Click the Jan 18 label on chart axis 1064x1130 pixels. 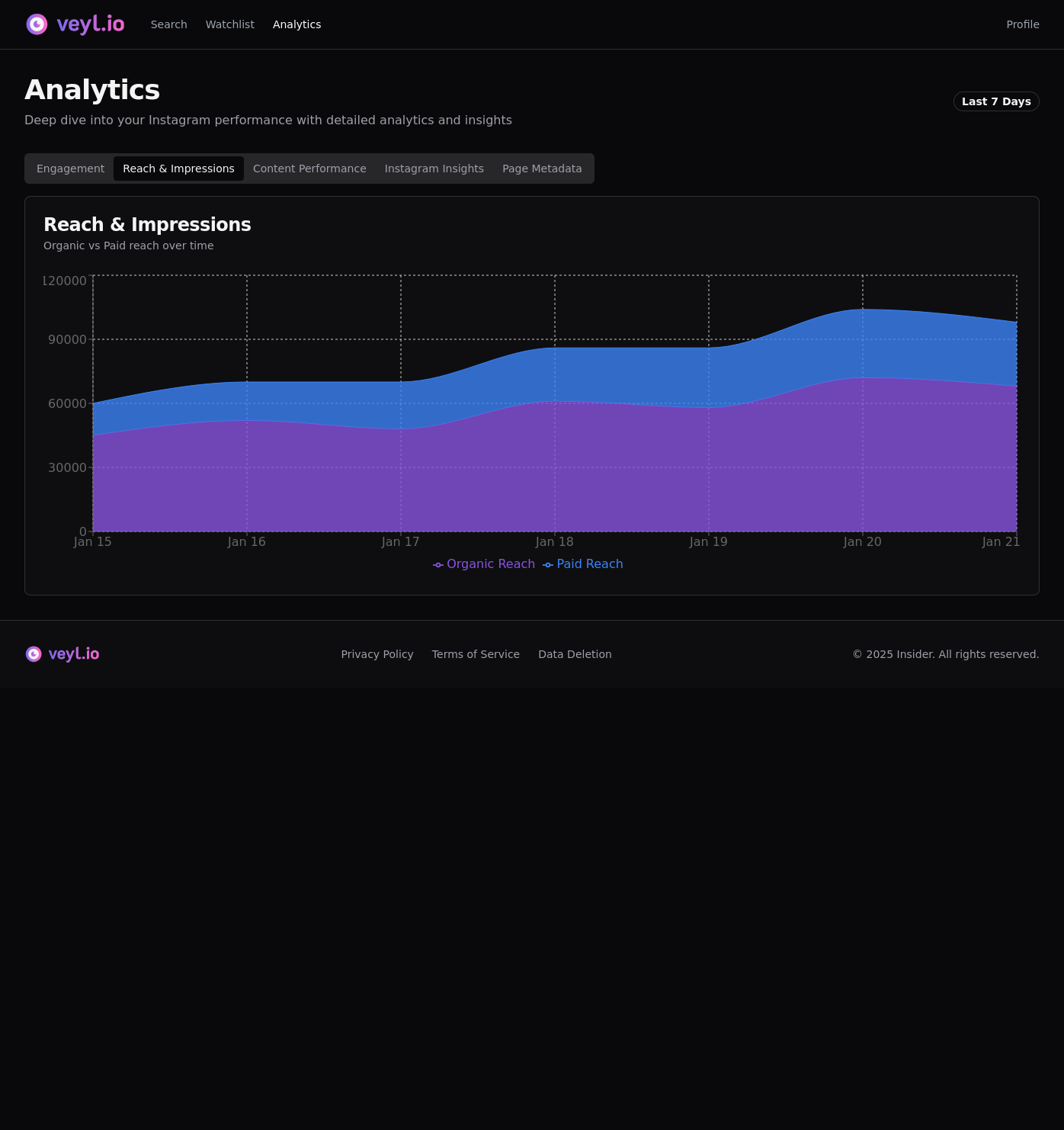click(x=554, y=542)
